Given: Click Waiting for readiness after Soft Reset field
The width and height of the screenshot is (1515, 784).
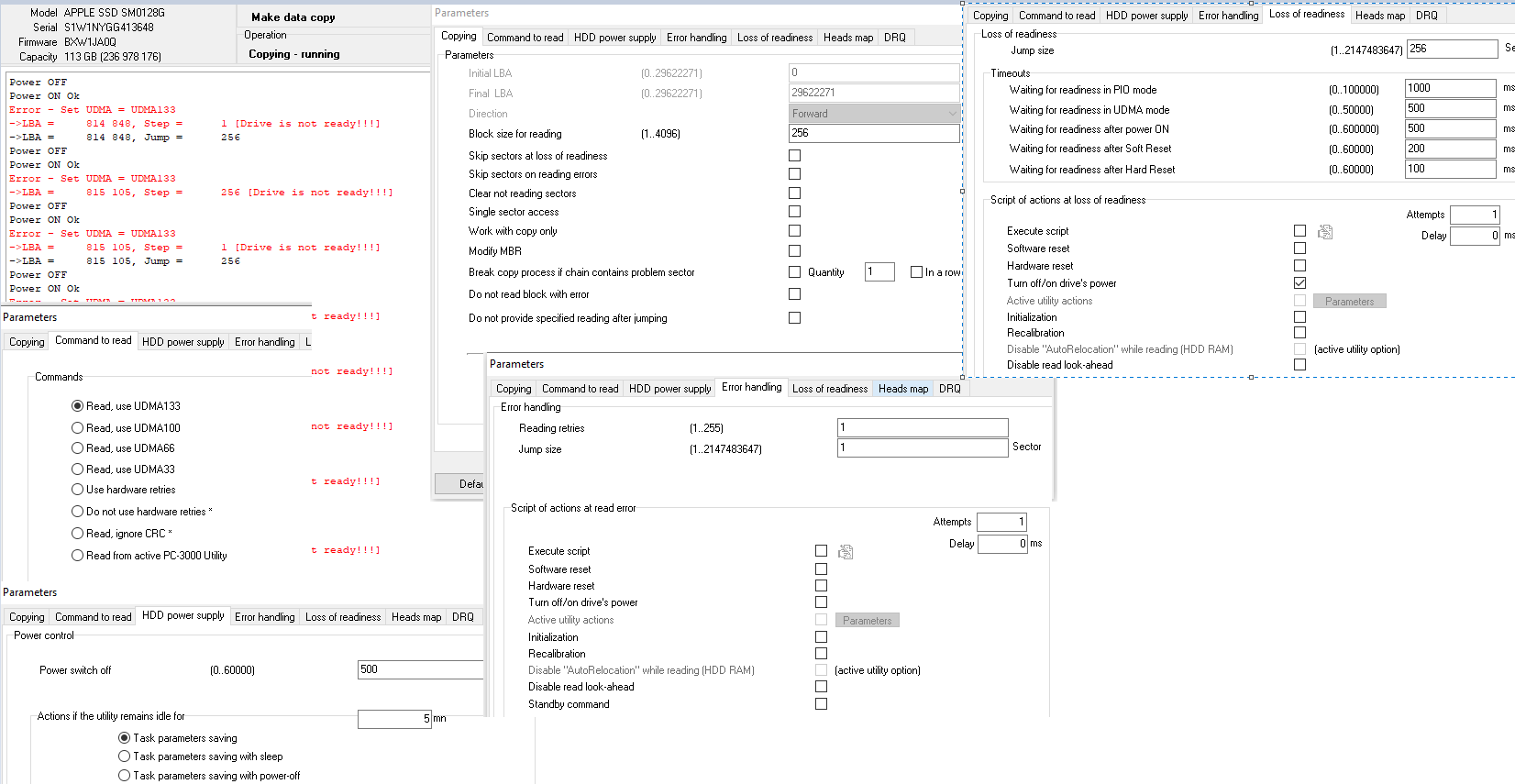Looking at the screenshot, I should [1451, 149].
